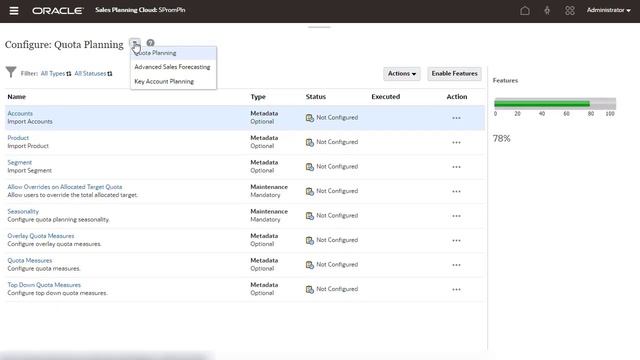Screen dimensions: 640x360
Task: Click status icon in Product row
Action: (310, 142)
